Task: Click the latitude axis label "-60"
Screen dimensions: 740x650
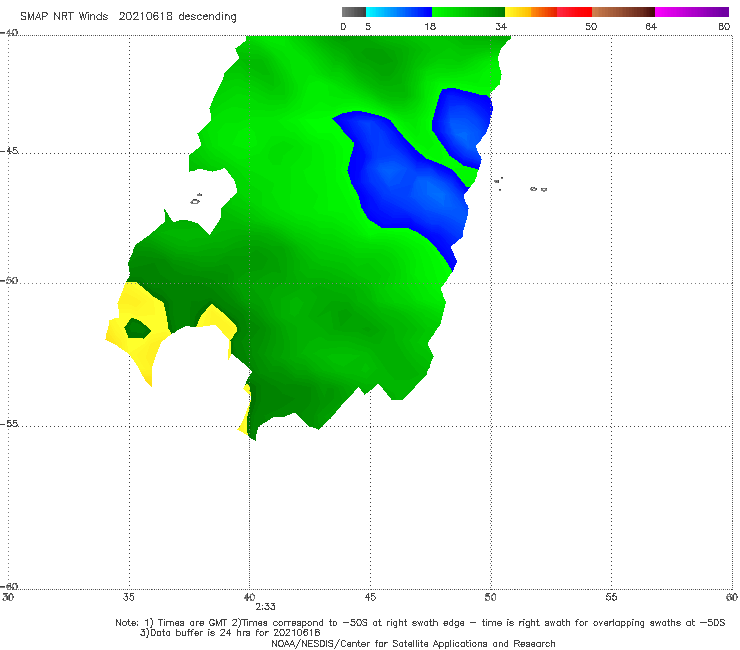Action: [9, 586]
